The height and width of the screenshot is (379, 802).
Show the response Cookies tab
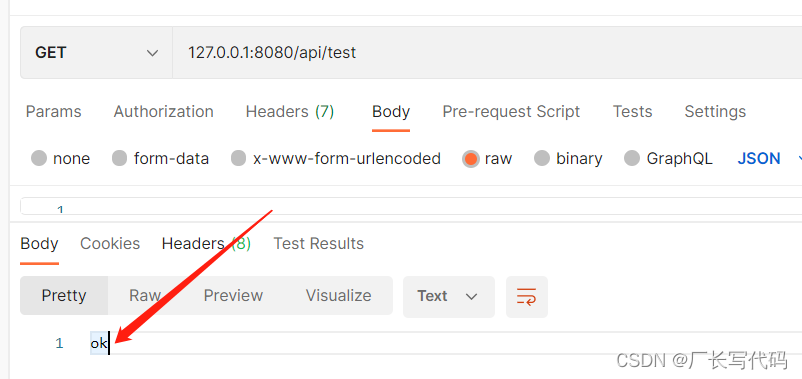[110, 243]
